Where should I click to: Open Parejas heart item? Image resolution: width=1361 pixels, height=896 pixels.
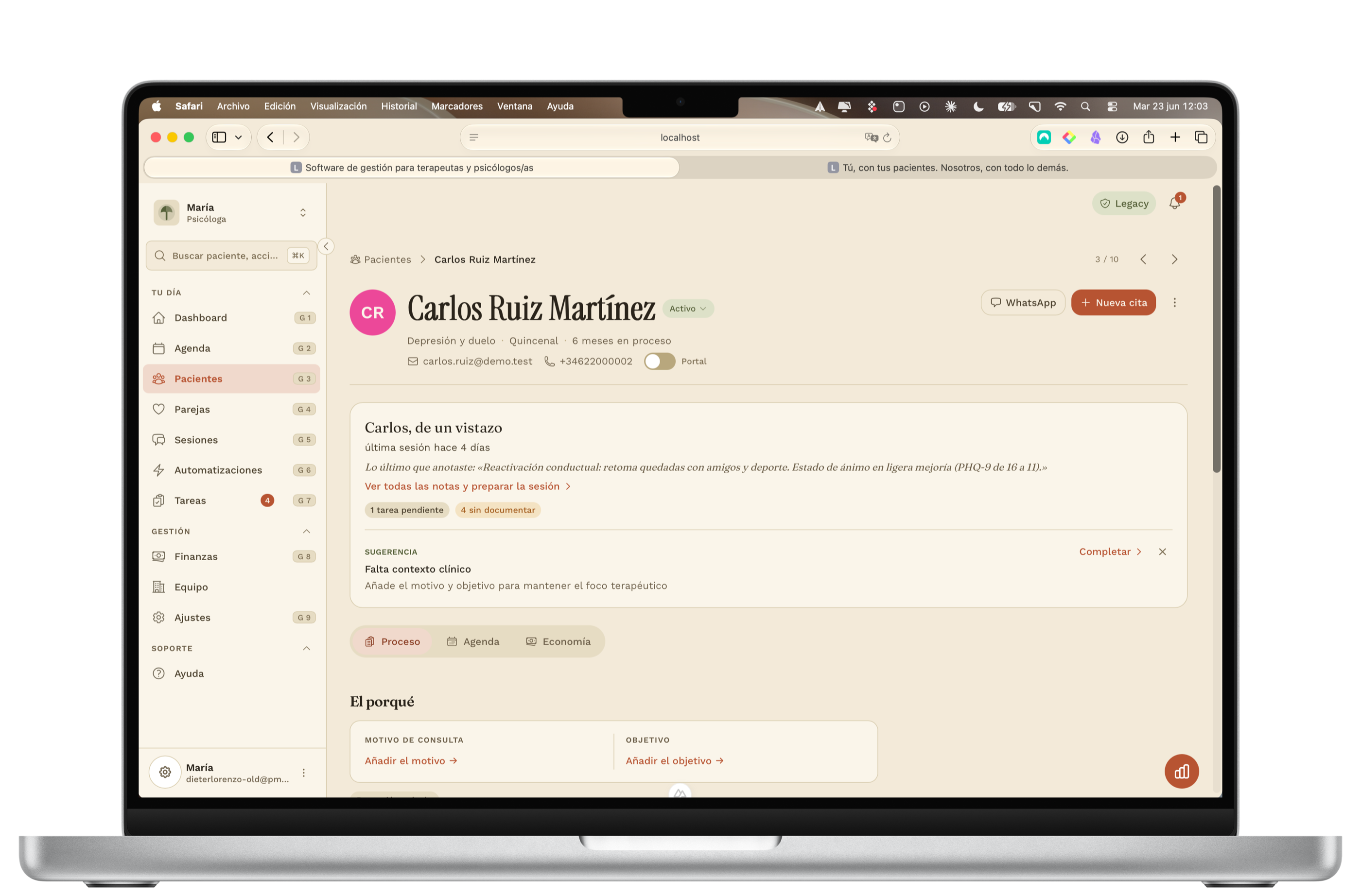(231, 409)
